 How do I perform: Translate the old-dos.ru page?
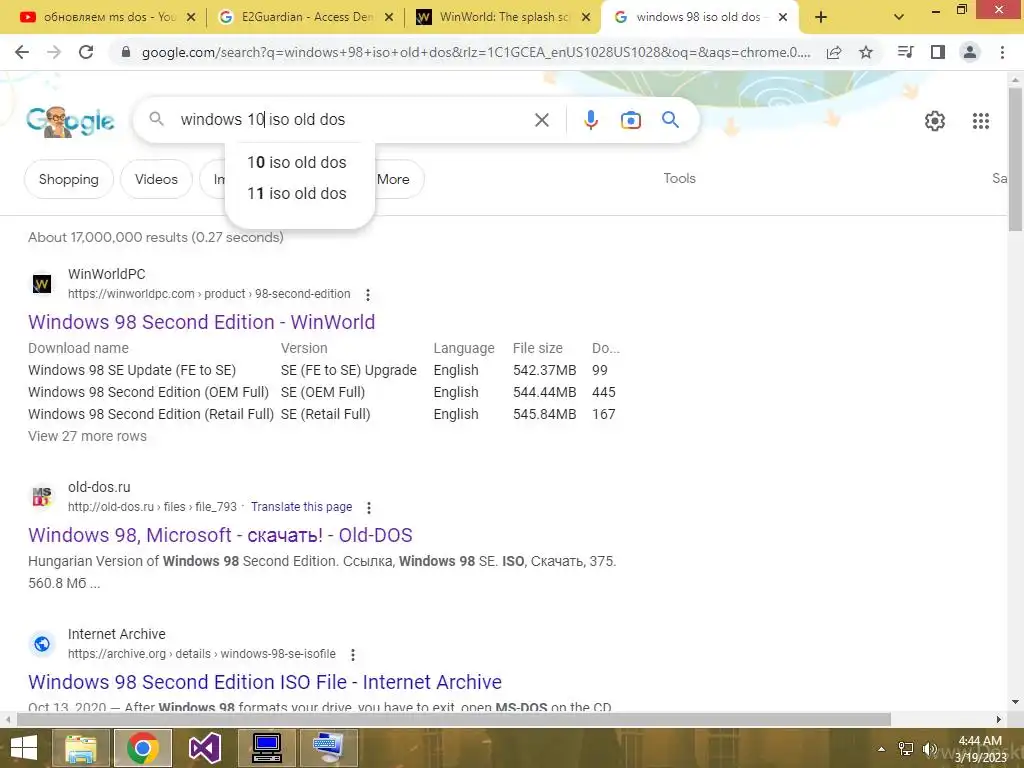point(301,507)
